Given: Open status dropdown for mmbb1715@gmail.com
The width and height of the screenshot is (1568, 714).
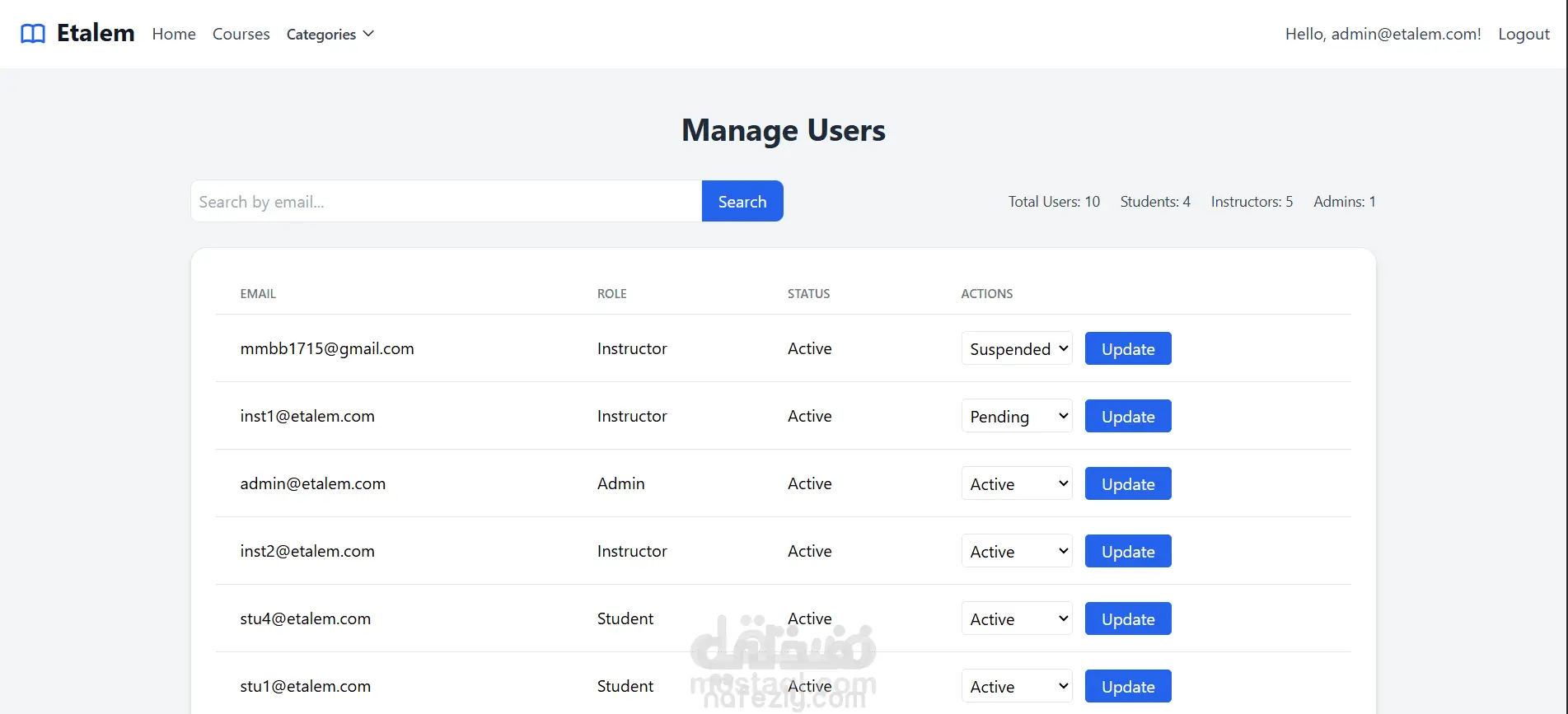Looking at the screenshot, I should click(1016, 348).
